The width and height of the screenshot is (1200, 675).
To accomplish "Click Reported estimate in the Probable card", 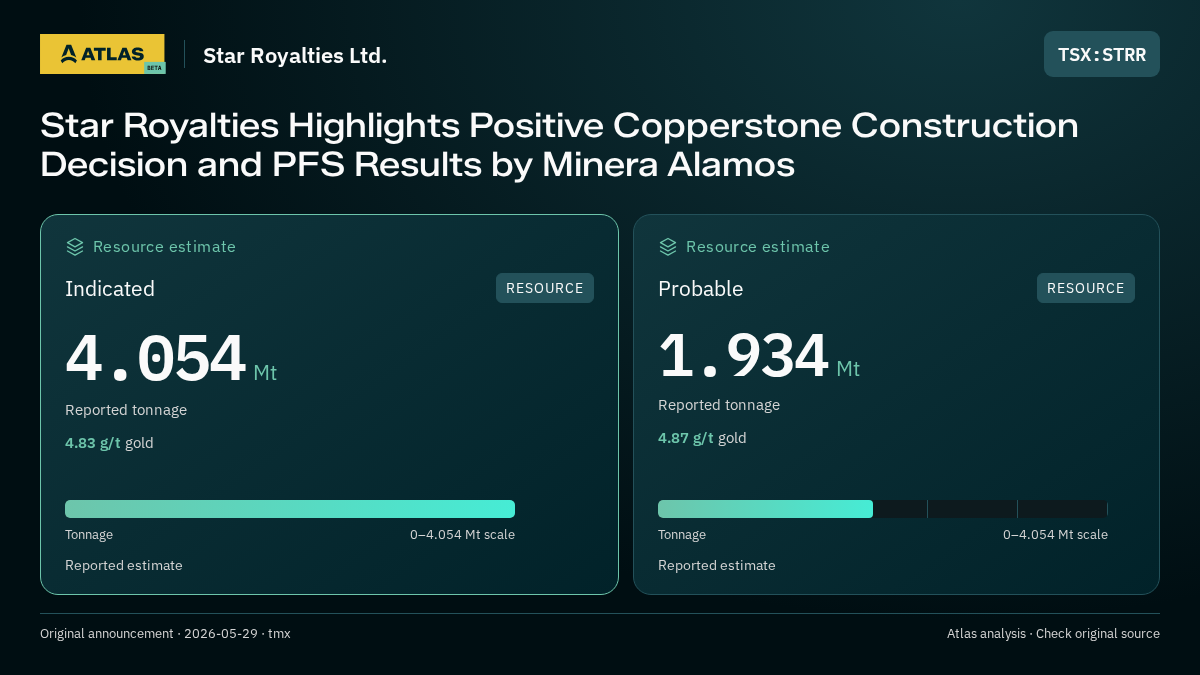I will click(x=717, y=566).
